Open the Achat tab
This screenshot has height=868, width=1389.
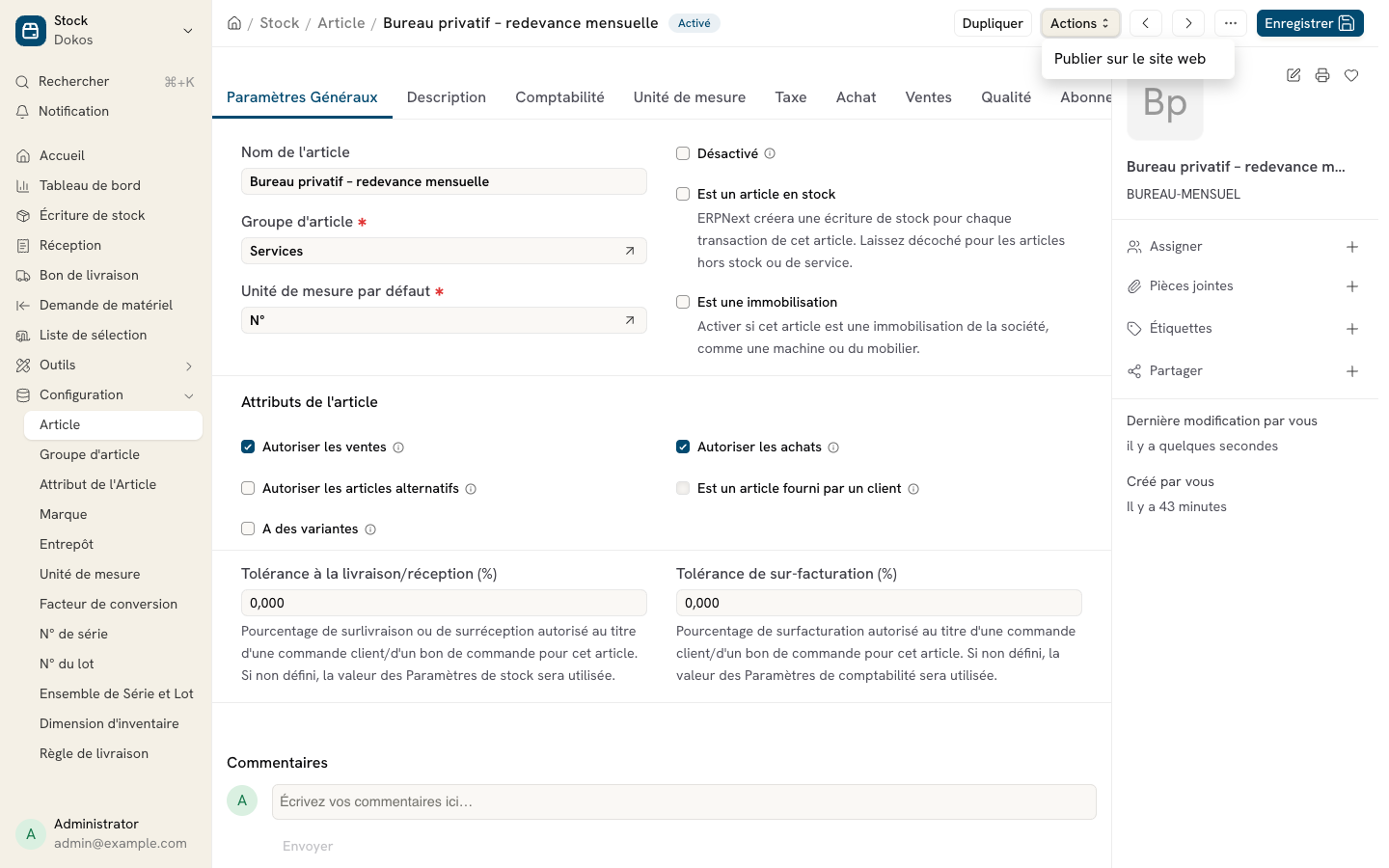point(857,97)
